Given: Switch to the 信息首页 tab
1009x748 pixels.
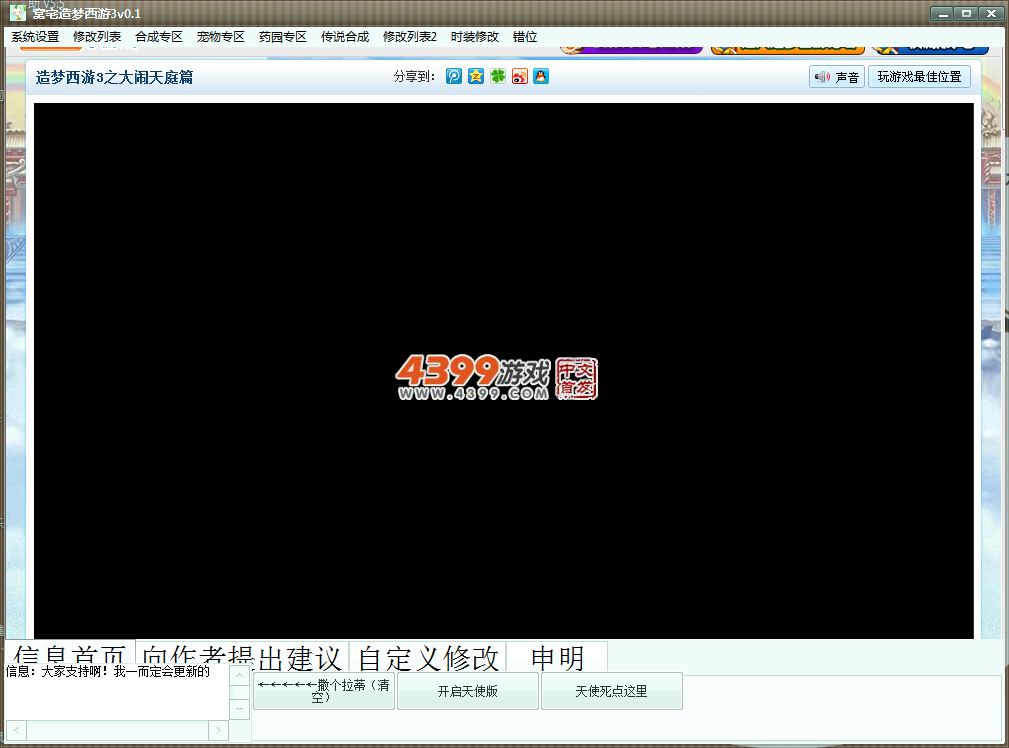Looking at the screenshot, I should (x=69, y=653).
